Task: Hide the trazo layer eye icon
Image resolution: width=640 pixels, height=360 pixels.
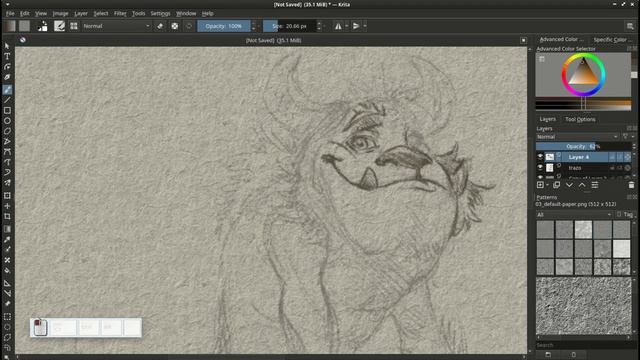Action: [x=540, y=167]
